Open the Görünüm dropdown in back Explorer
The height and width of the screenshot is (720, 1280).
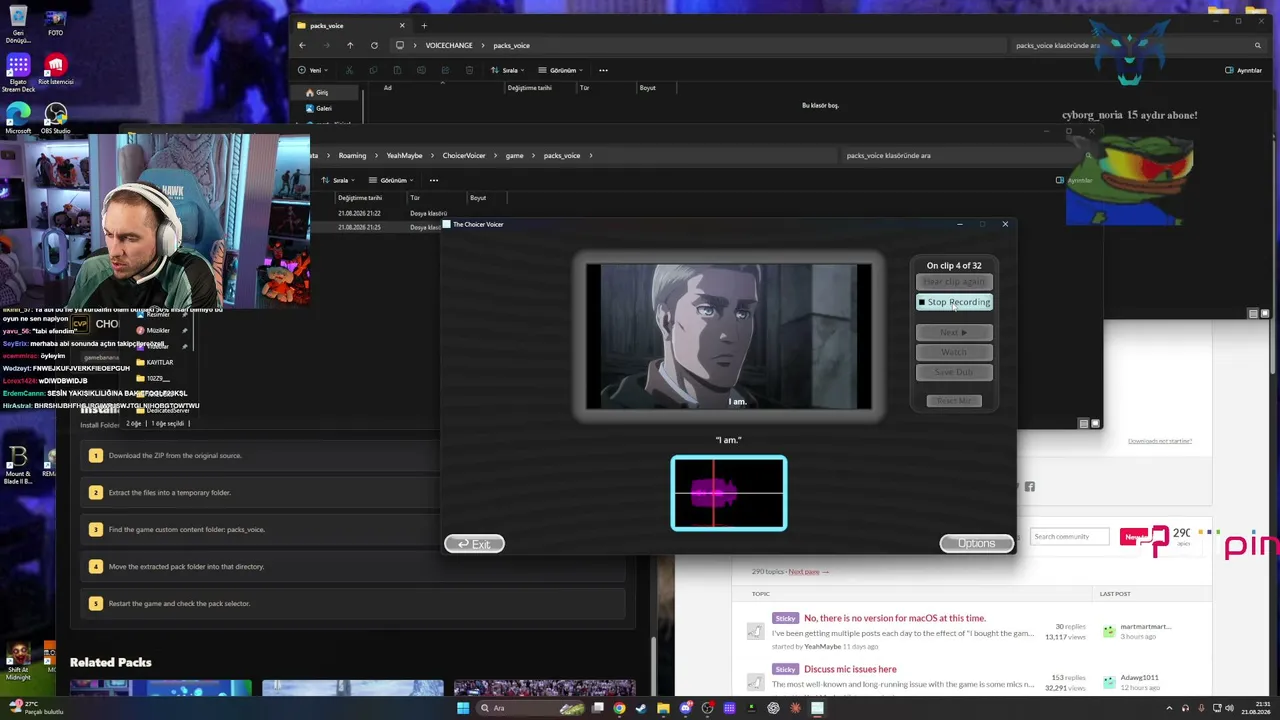pos(392,180)
